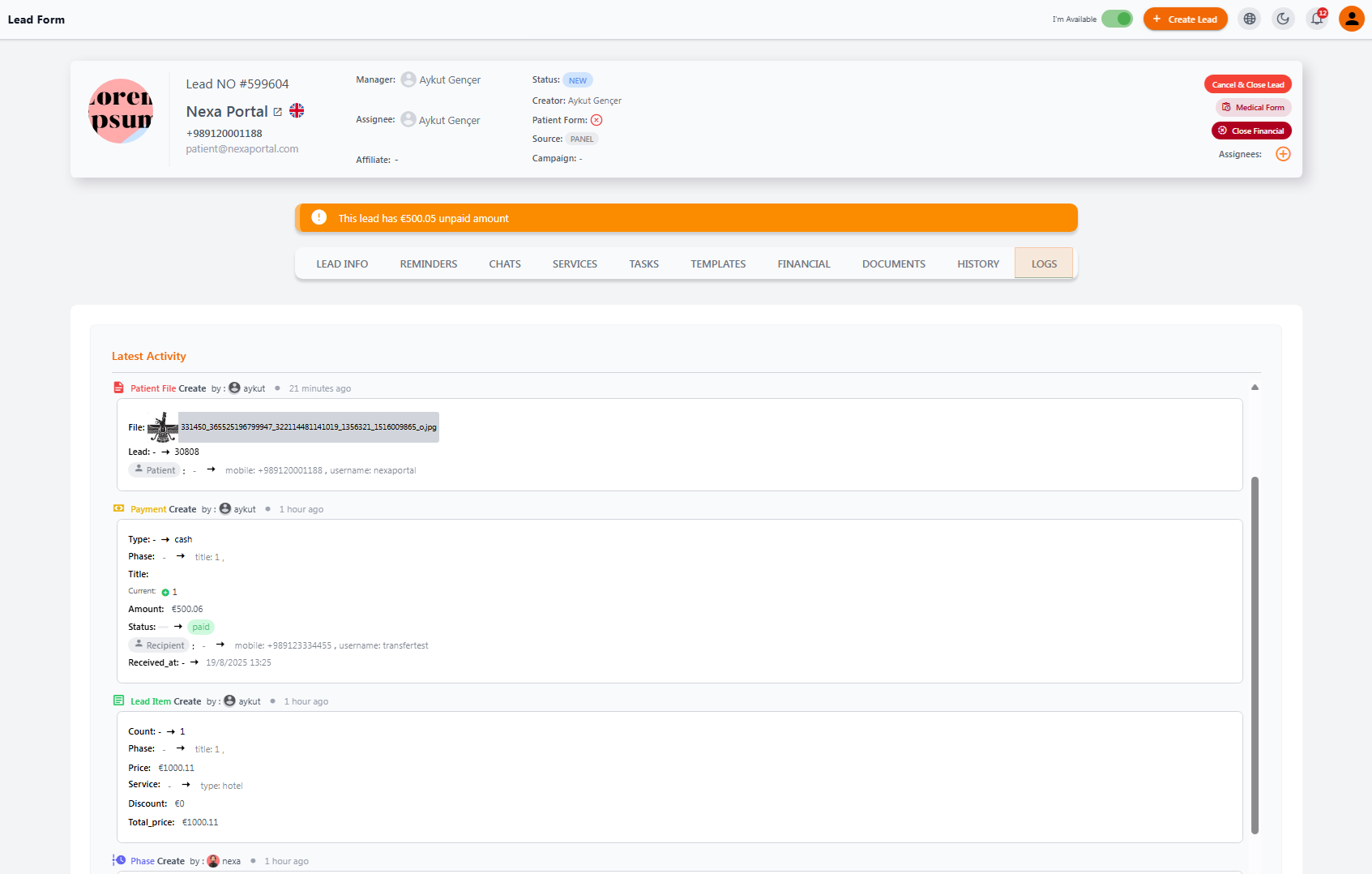This screenshot has height=874, width=1372.
Task: Open the notifications bell
Action: coord(1317,19)
